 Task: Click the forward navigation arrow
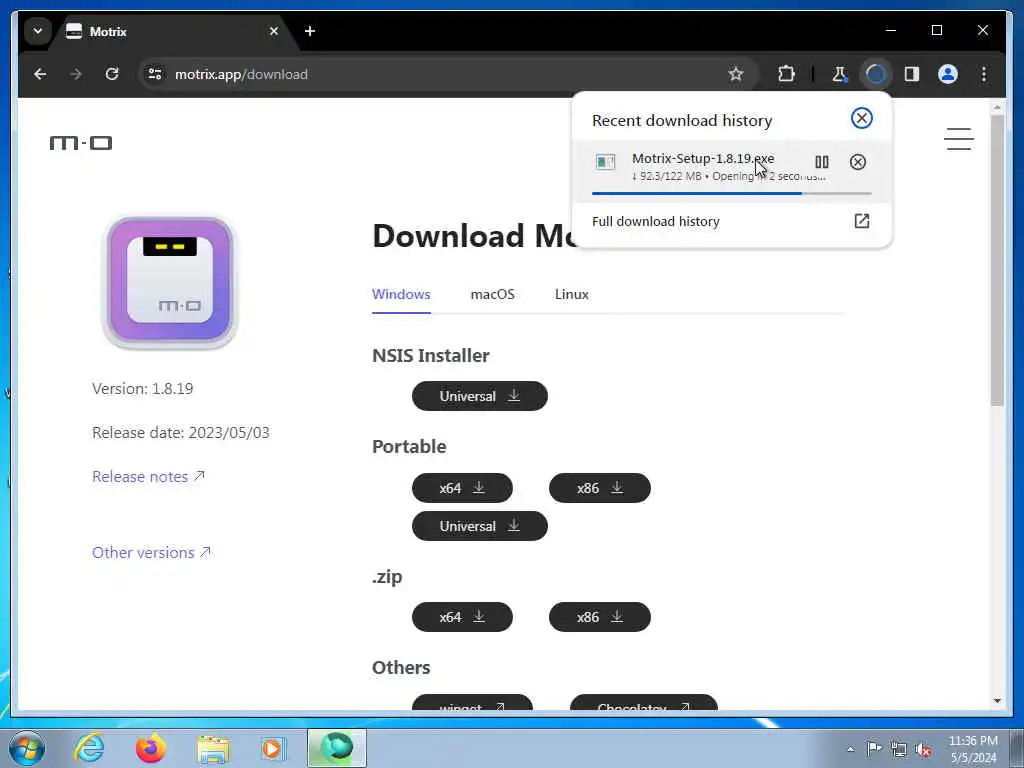(76, 74)
